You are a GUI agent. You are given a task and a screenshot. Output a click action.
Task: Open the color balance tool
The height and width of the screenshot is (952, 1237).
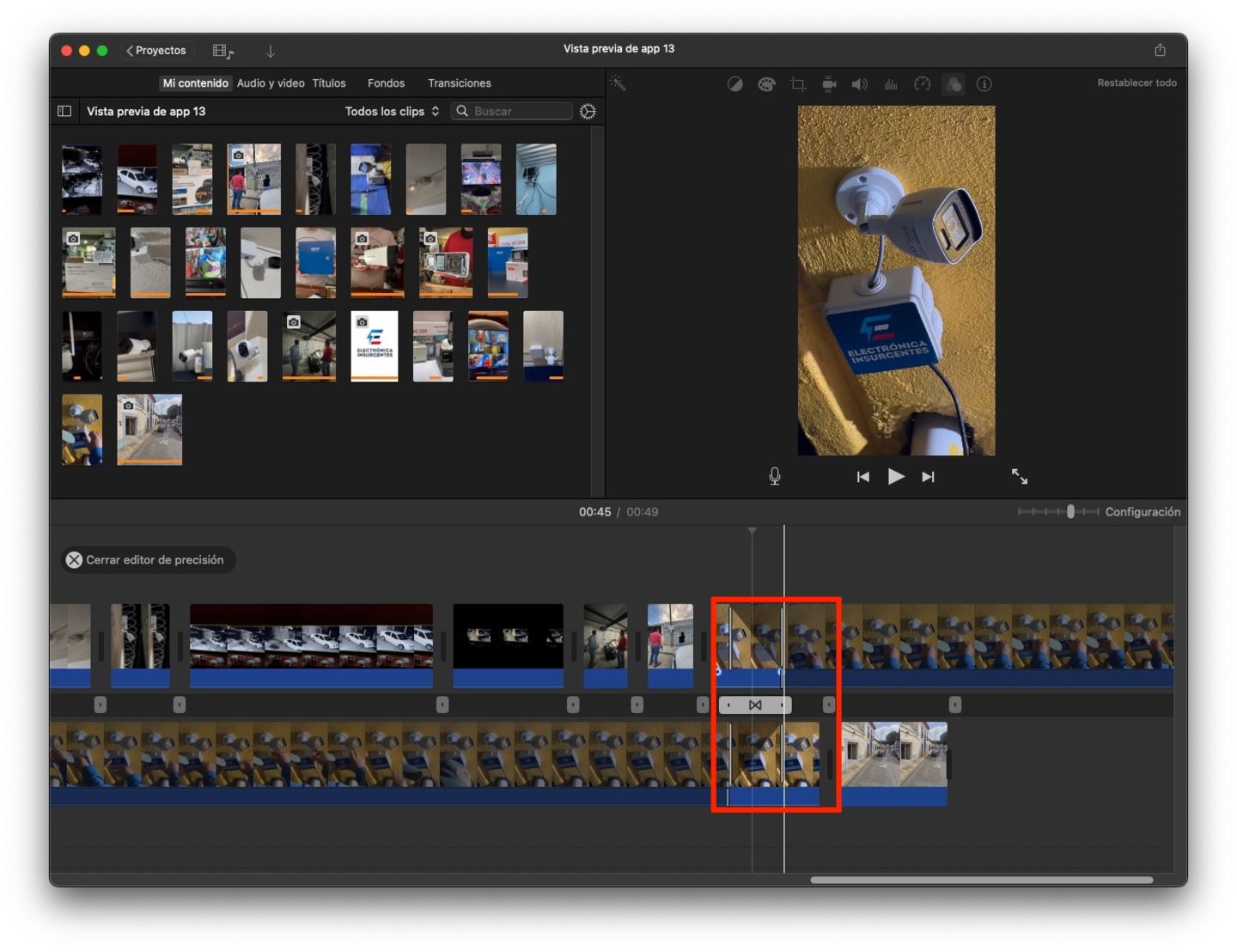(x=735, y=83)
